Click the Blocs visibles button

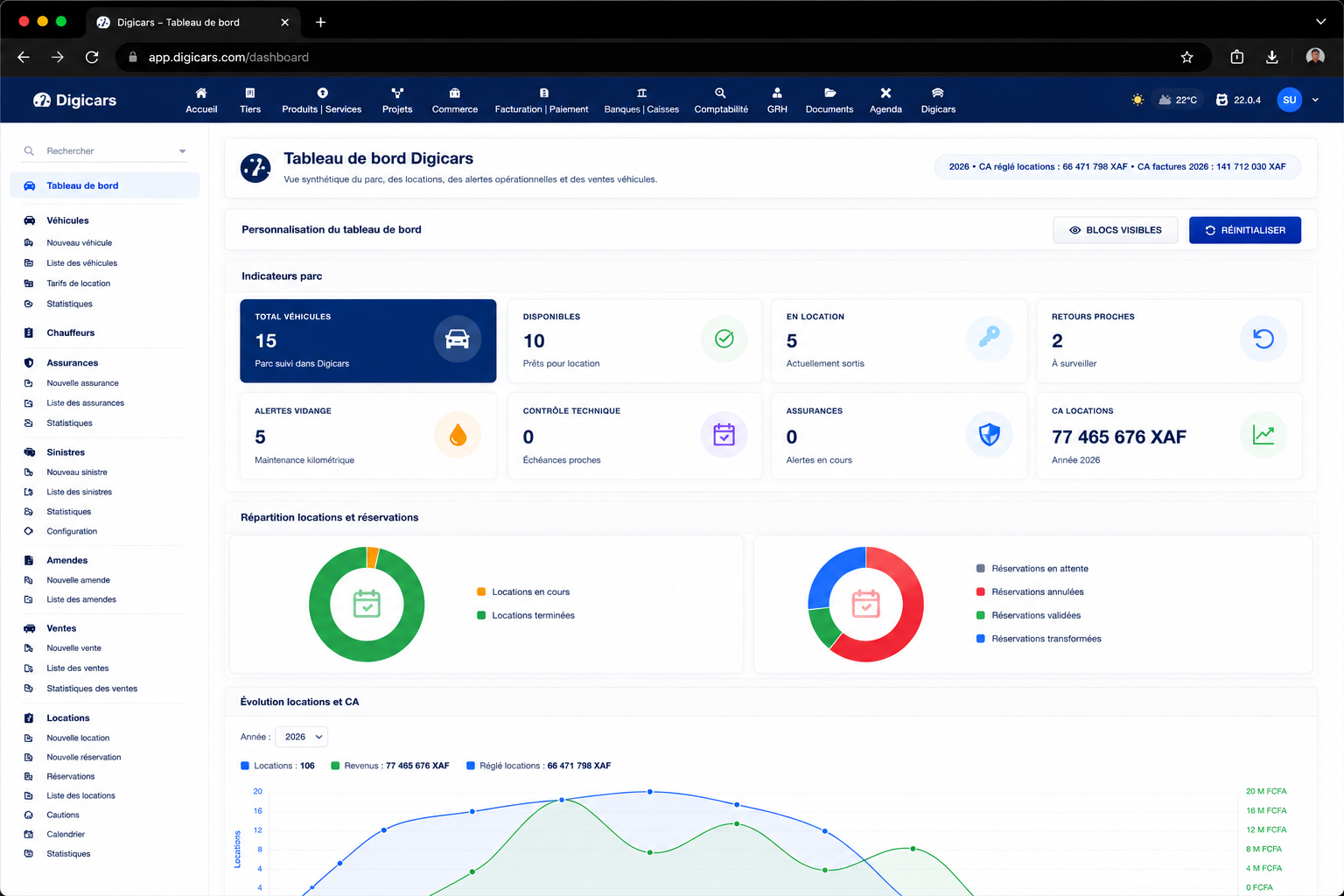point(1115,230)
